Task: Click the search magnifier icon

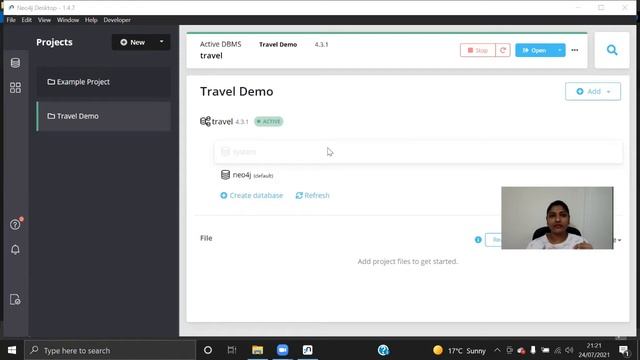Action: point(611,50)
